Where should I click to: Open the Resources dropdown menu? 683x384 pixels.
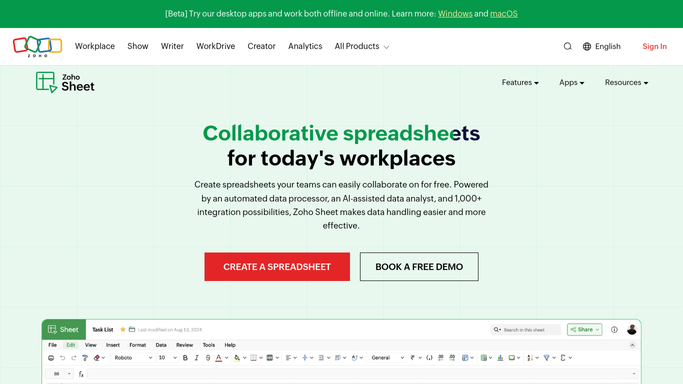click(626, 82)
